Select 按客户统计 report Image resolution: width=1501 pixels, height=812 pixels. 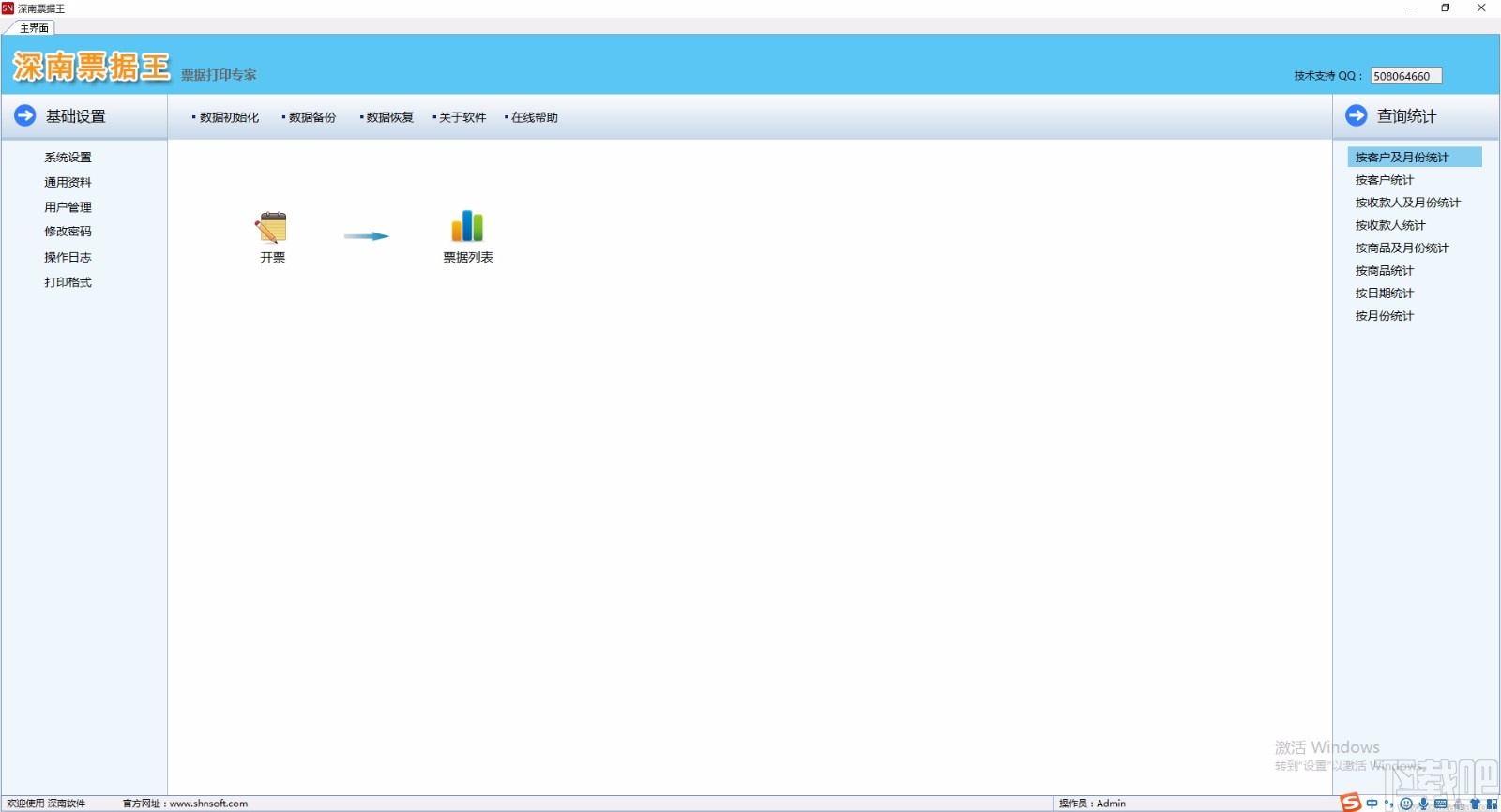click(1384, 180)
